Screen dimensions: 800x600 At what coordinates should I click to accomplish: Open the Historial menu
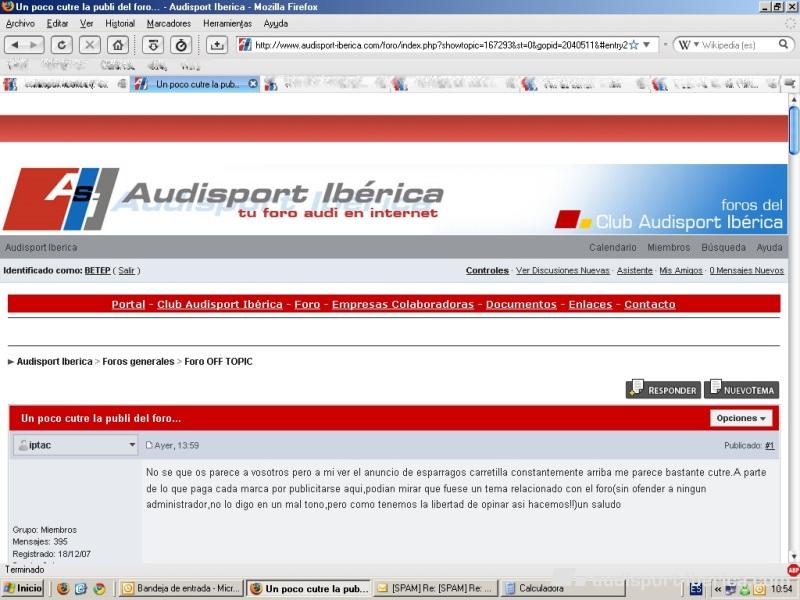click(120, 23)
